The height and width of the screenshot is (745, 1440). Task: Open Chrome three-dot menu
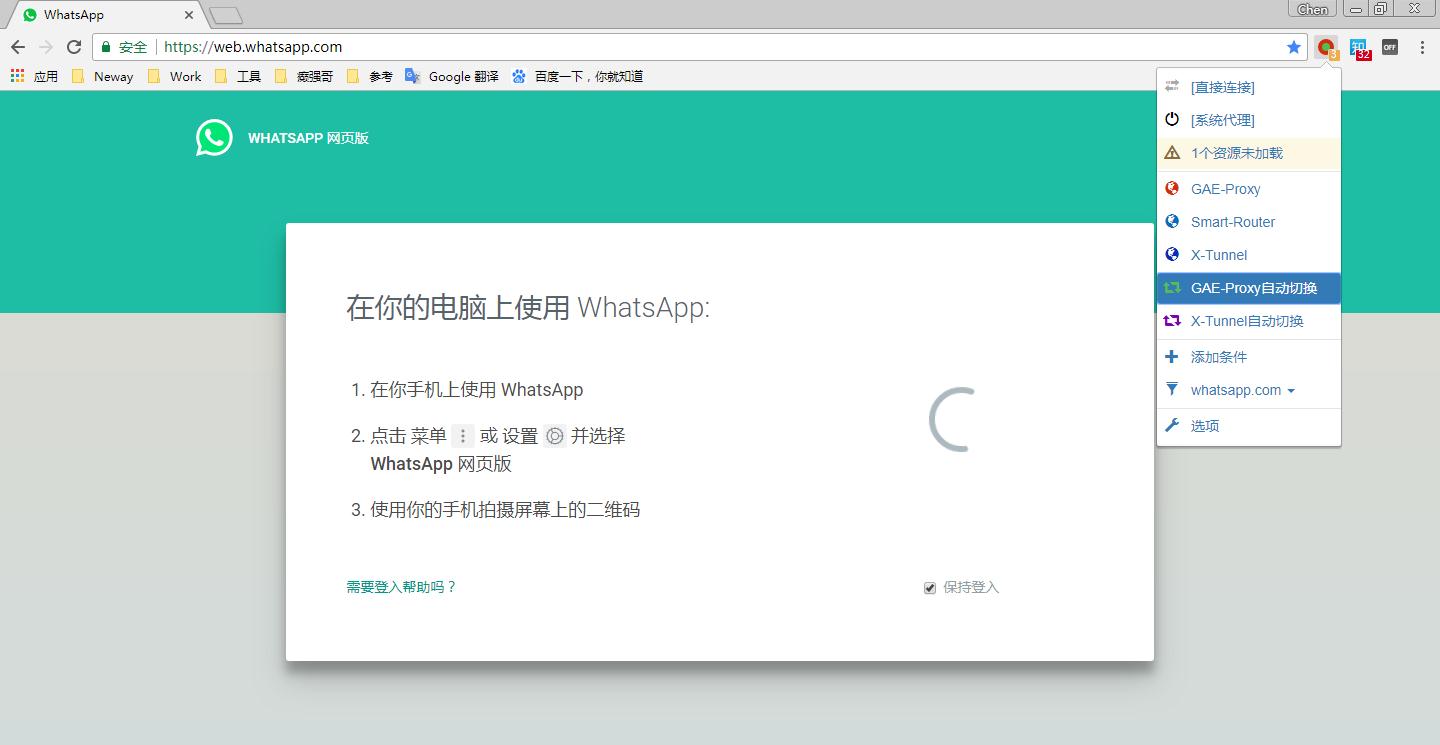1422,47
